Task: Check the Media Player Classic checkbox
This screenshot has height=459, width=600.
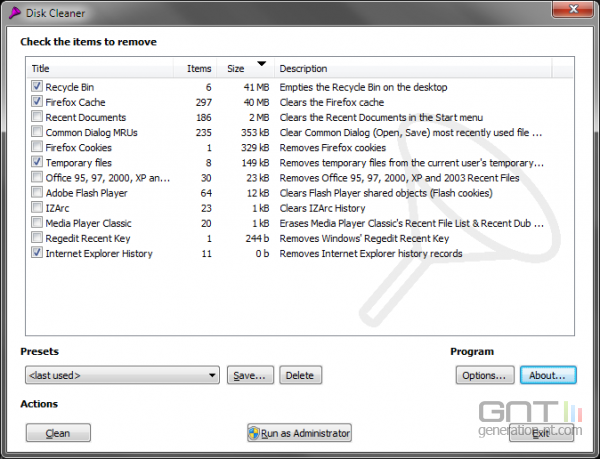Action: [x=37, y=222]
